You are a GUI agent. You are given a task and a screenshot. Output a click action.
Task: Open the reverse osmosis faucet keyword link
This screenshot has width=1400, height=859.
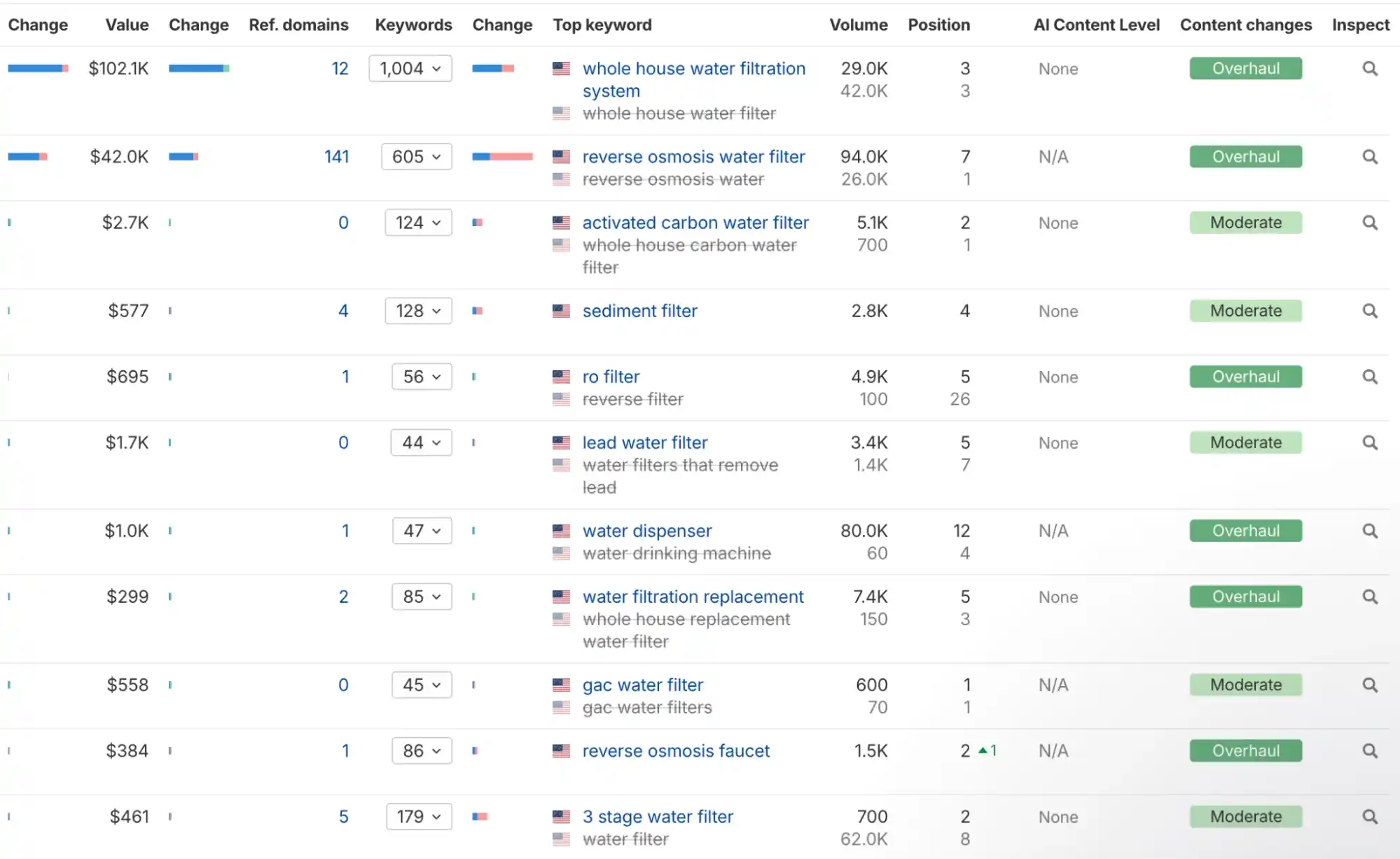click(675, 750)
